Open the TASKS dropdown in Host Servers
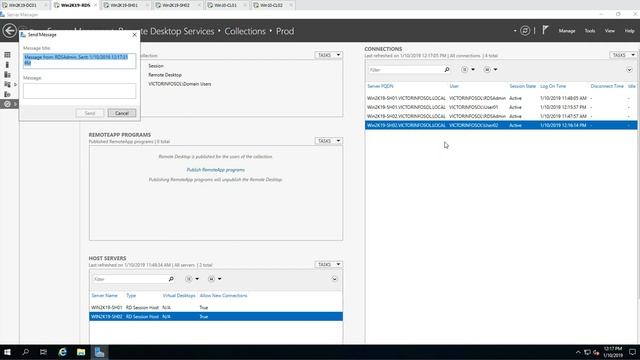 click(x=329, y=264)
